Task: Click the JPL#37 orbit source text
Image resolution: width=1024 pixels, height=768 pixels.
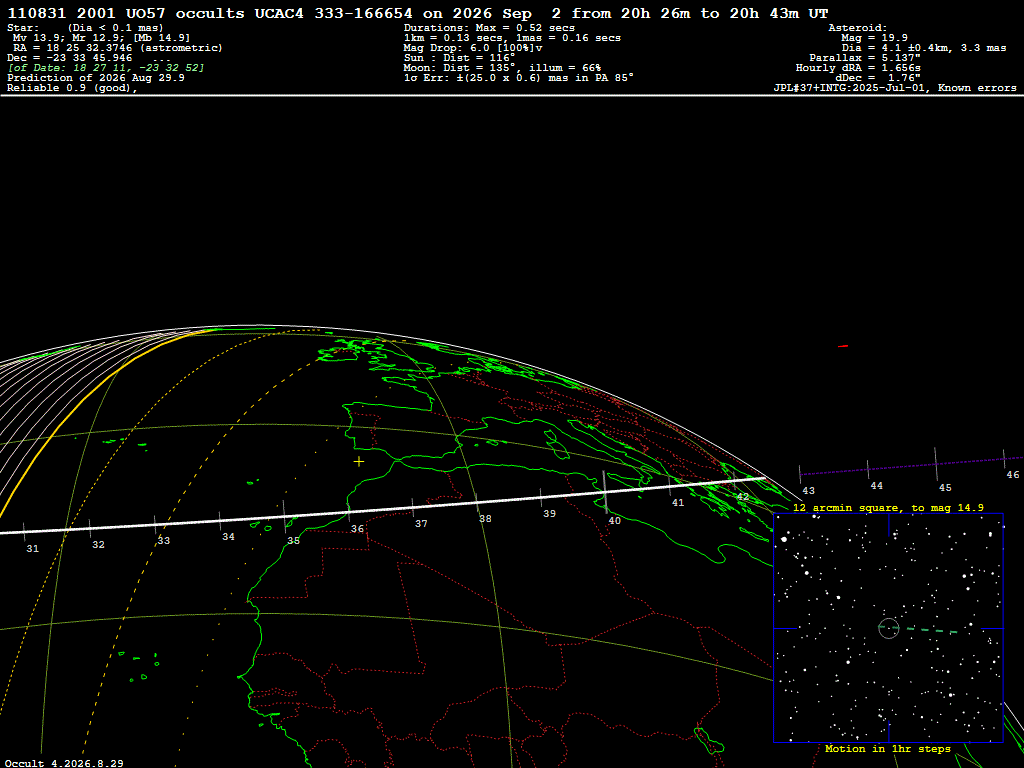Action: point(895,88)
